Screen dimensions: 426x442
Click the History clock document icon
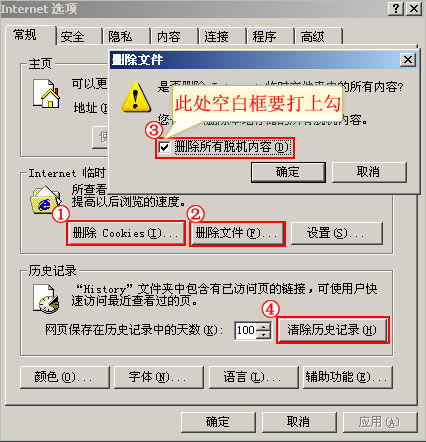[46, 299]
